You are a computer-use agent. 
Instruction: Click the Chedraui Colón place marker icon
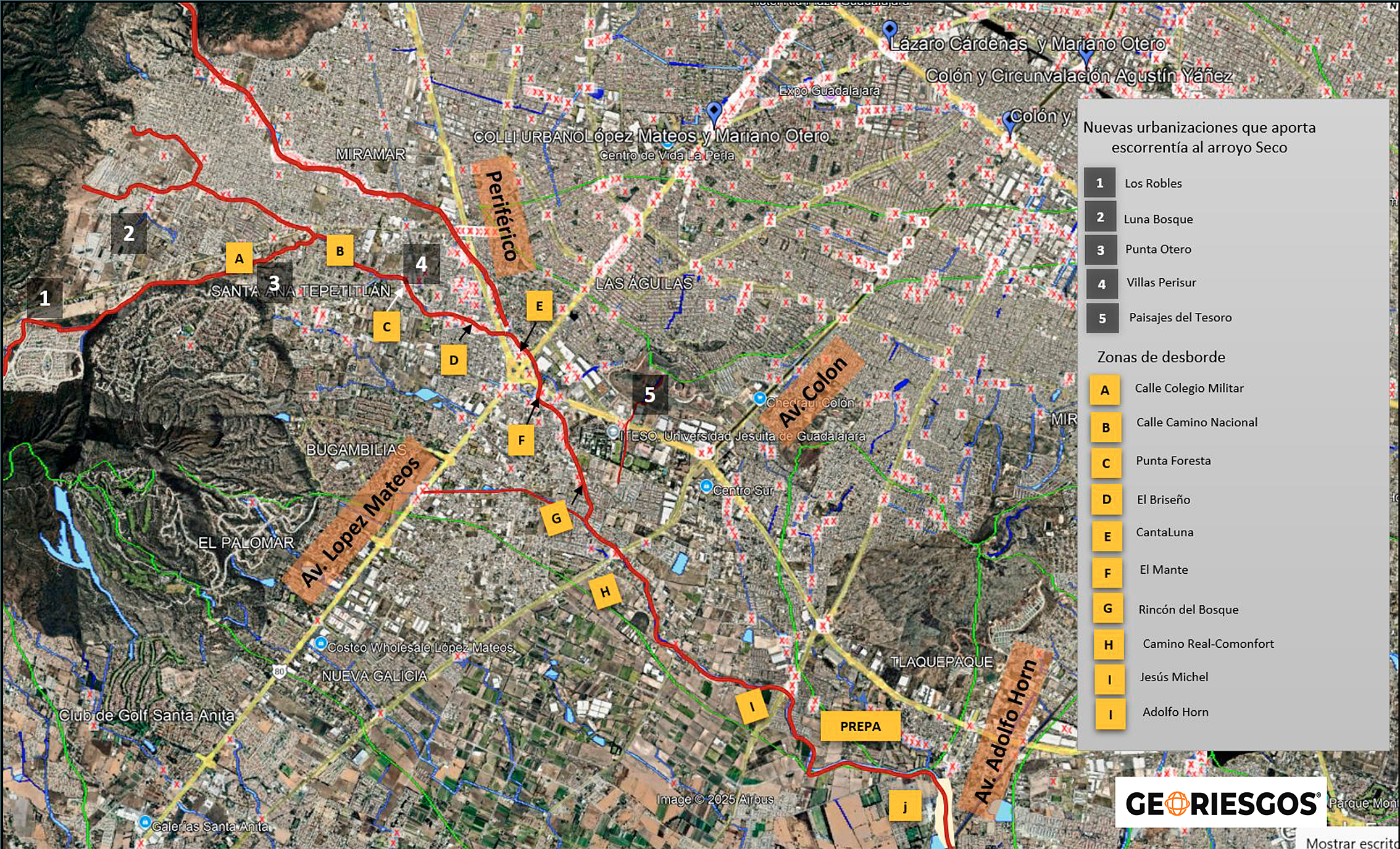point(760,399)
